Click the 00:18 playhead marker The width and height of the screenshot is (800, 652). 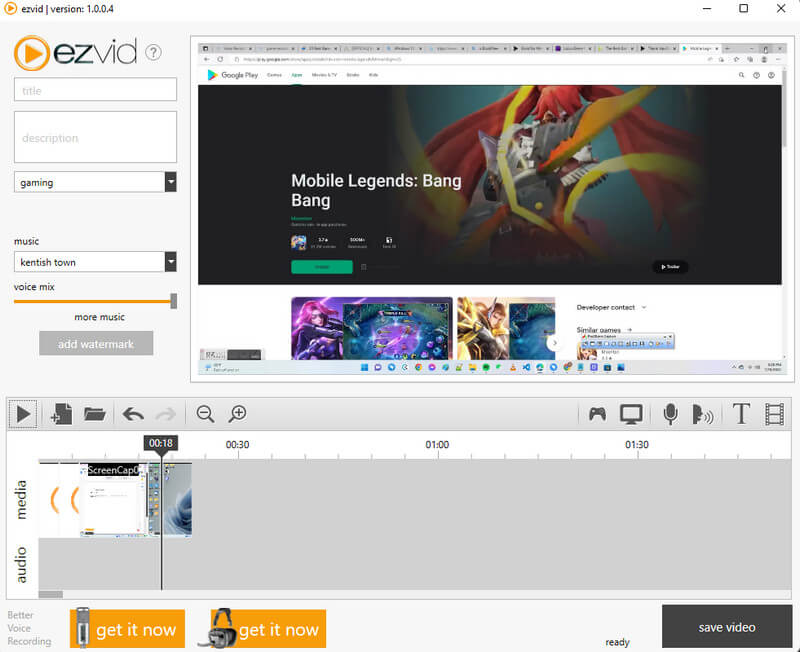[x=161, y=443]
